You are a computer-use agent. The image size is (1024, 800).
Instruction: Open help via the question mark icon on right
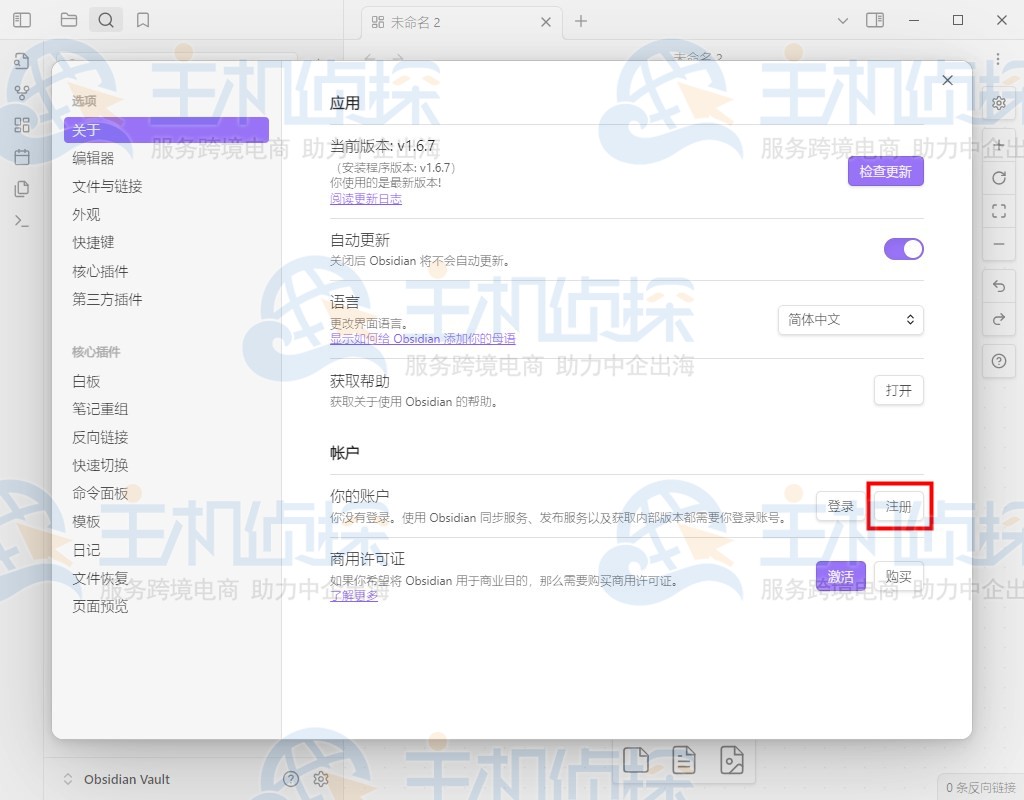[x=999, y=361]
